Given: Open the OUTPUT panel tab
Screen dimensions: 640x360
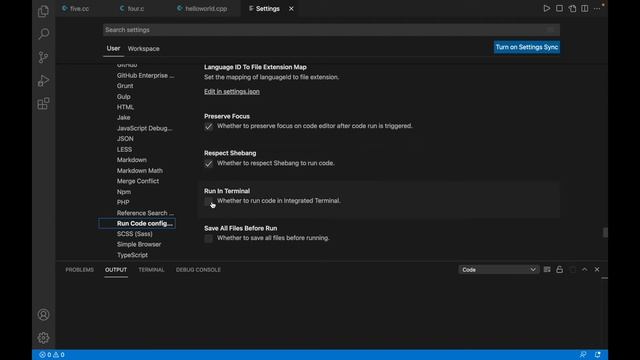Looking at the screenshot, I should click(116, 270).
